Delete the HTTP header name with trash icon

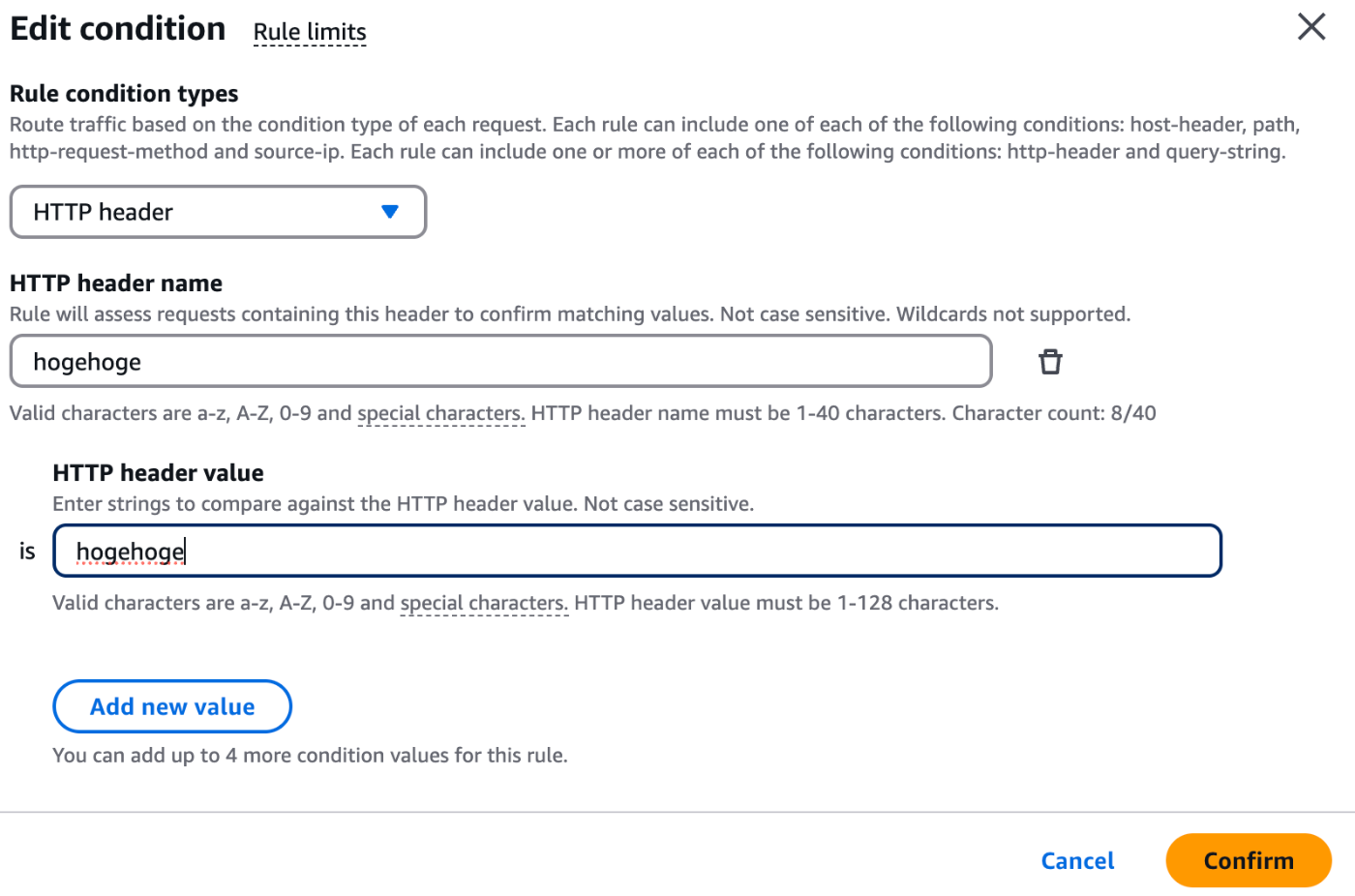[1050, 362]
